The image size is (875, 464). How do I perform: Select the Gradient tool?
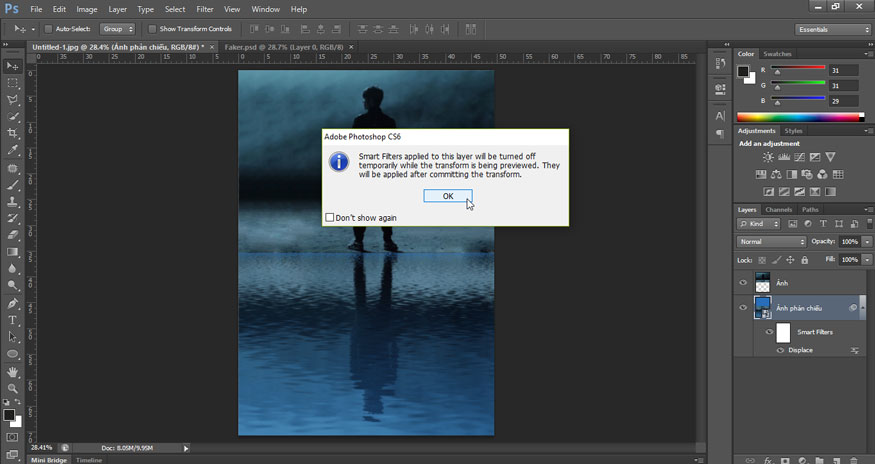click(x=12, y=252)
